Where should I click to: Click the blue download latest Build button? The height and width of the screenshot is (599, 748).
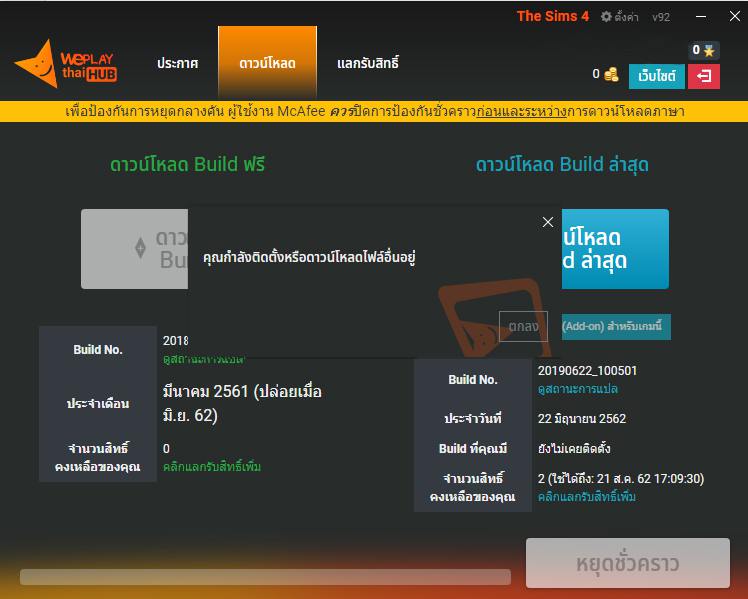click(x=615, y=249)
